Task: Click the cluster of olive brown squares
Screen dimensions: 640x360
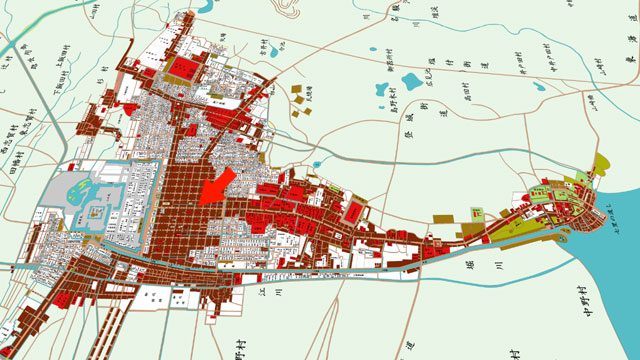Action: tap(301, 100)
